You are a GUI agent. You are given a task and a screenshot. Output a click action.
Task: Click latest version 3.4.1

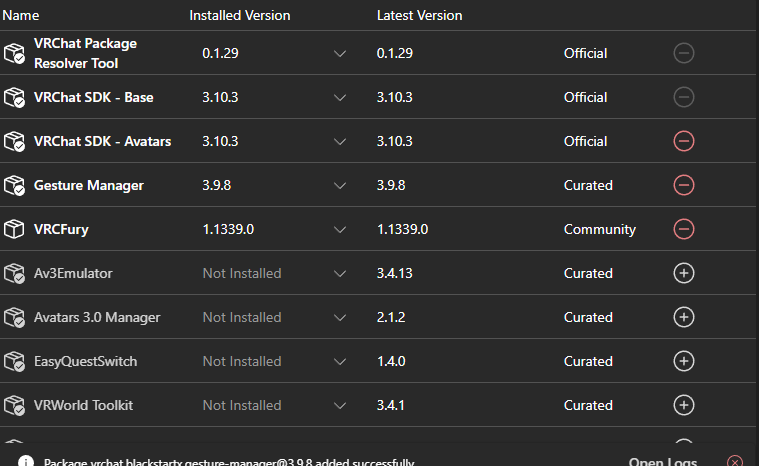pos(390,406)
